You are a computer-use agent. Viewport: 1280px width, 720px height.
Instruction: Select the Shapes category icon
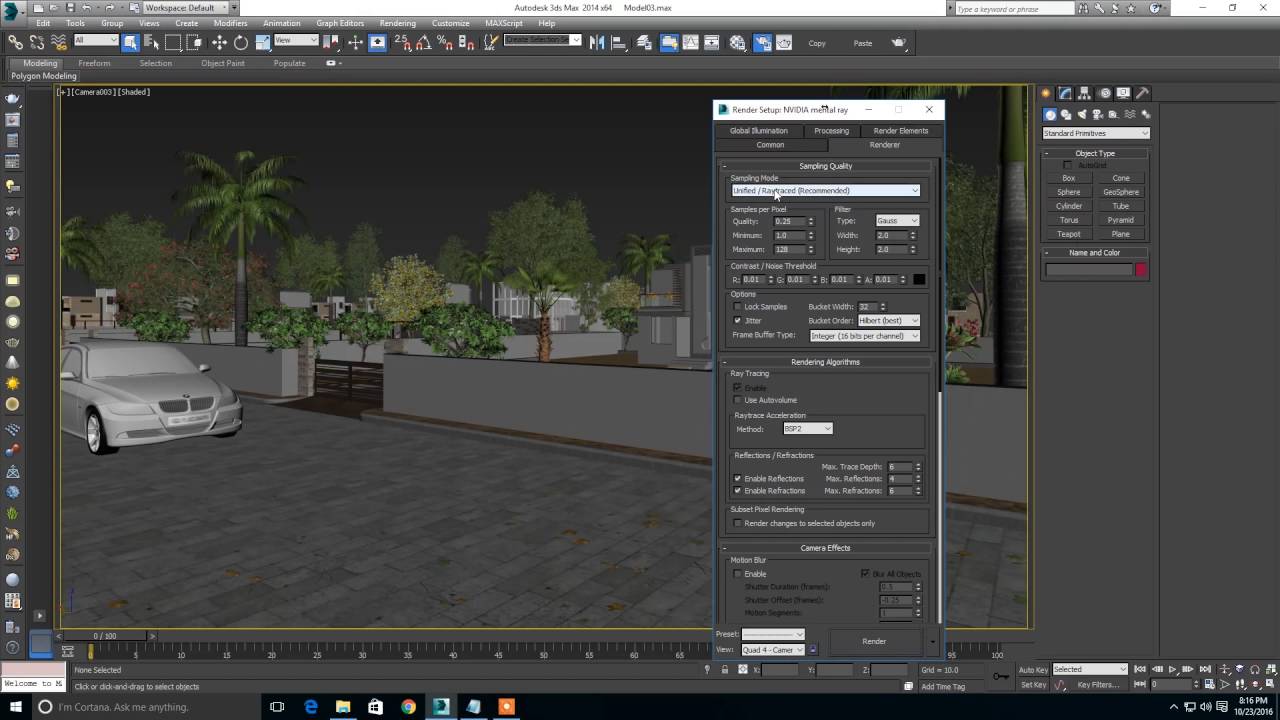[1066, 115]
